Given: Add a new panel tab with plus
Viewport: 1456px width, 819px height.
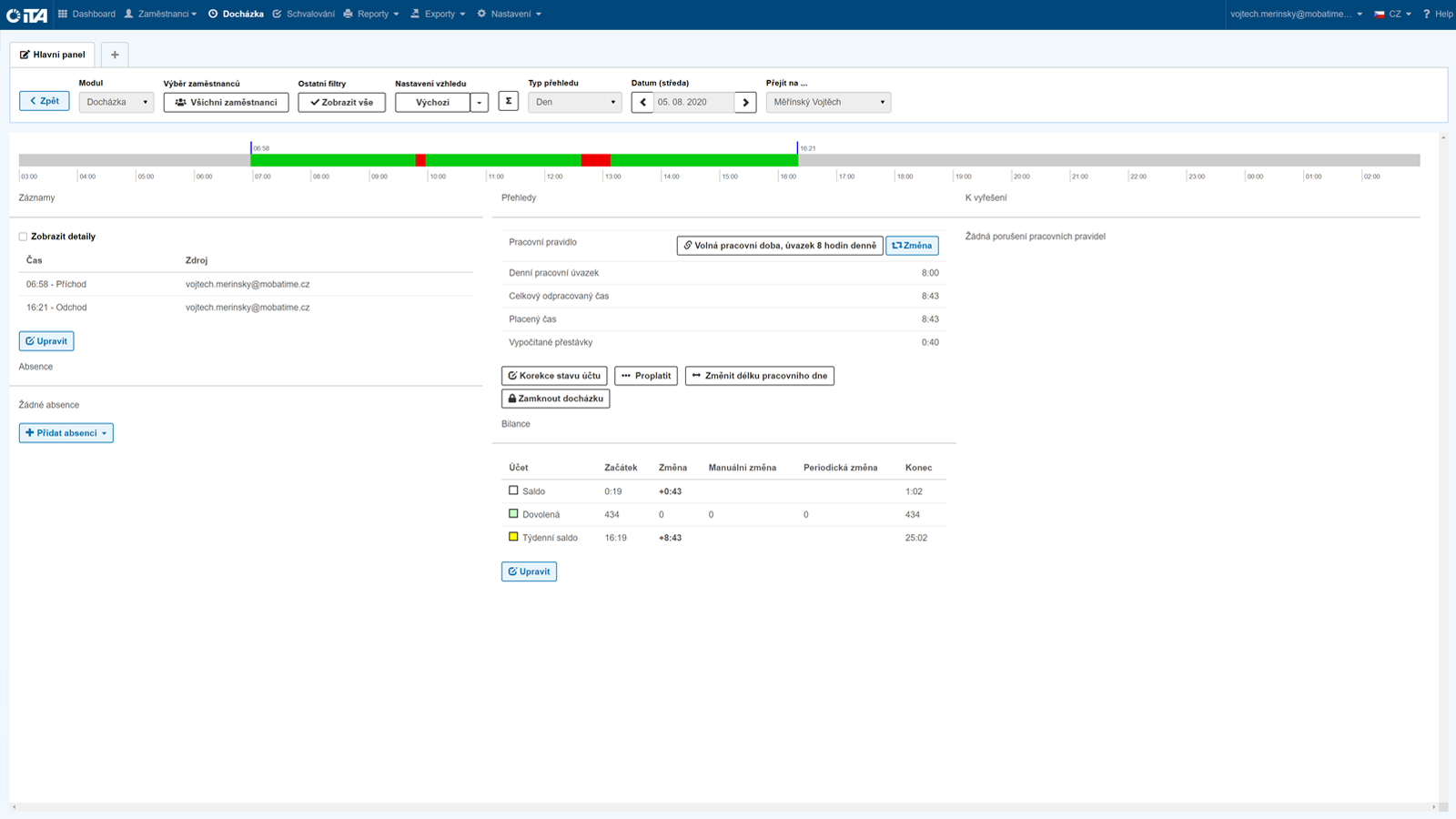Looking at the screenshot, I should pyautogui.click(x=115, y=55).
